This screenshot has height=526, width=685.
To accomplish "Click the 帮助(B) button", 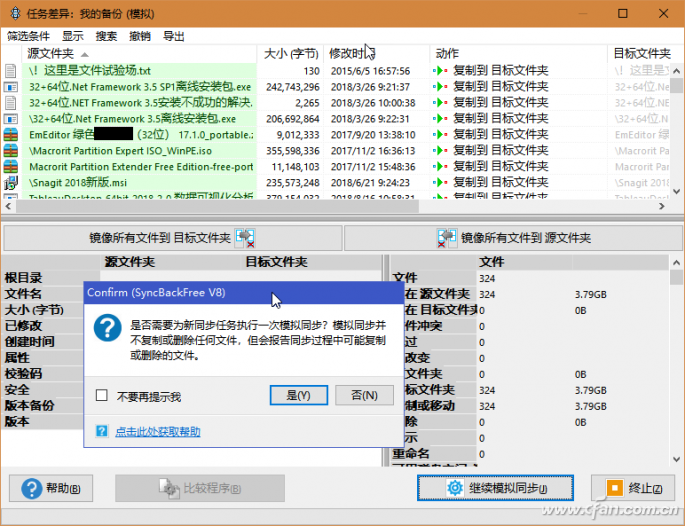I will (51, 488).
